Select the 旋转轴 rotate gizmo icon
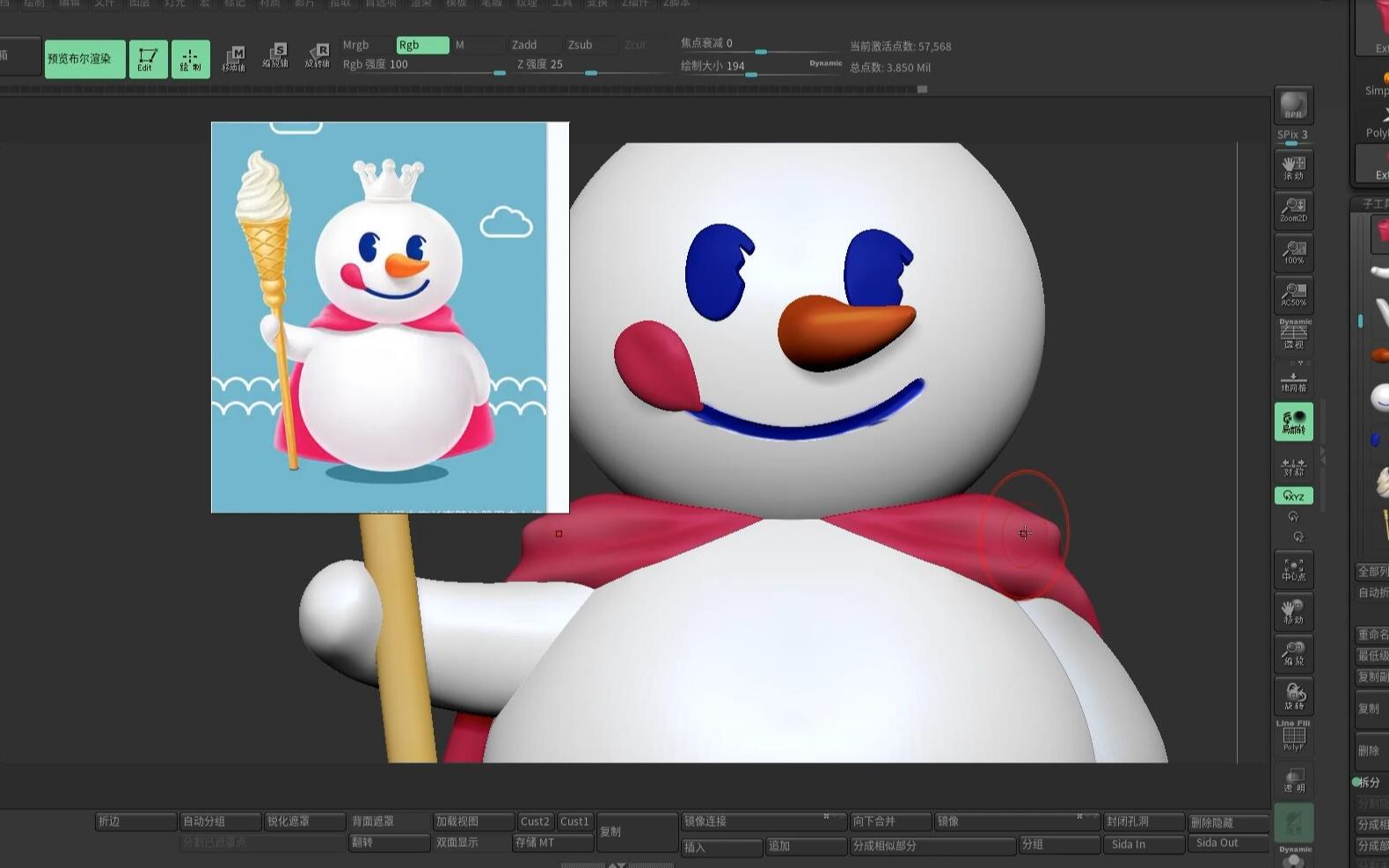Screen dimensions: 1389x868 318,57
